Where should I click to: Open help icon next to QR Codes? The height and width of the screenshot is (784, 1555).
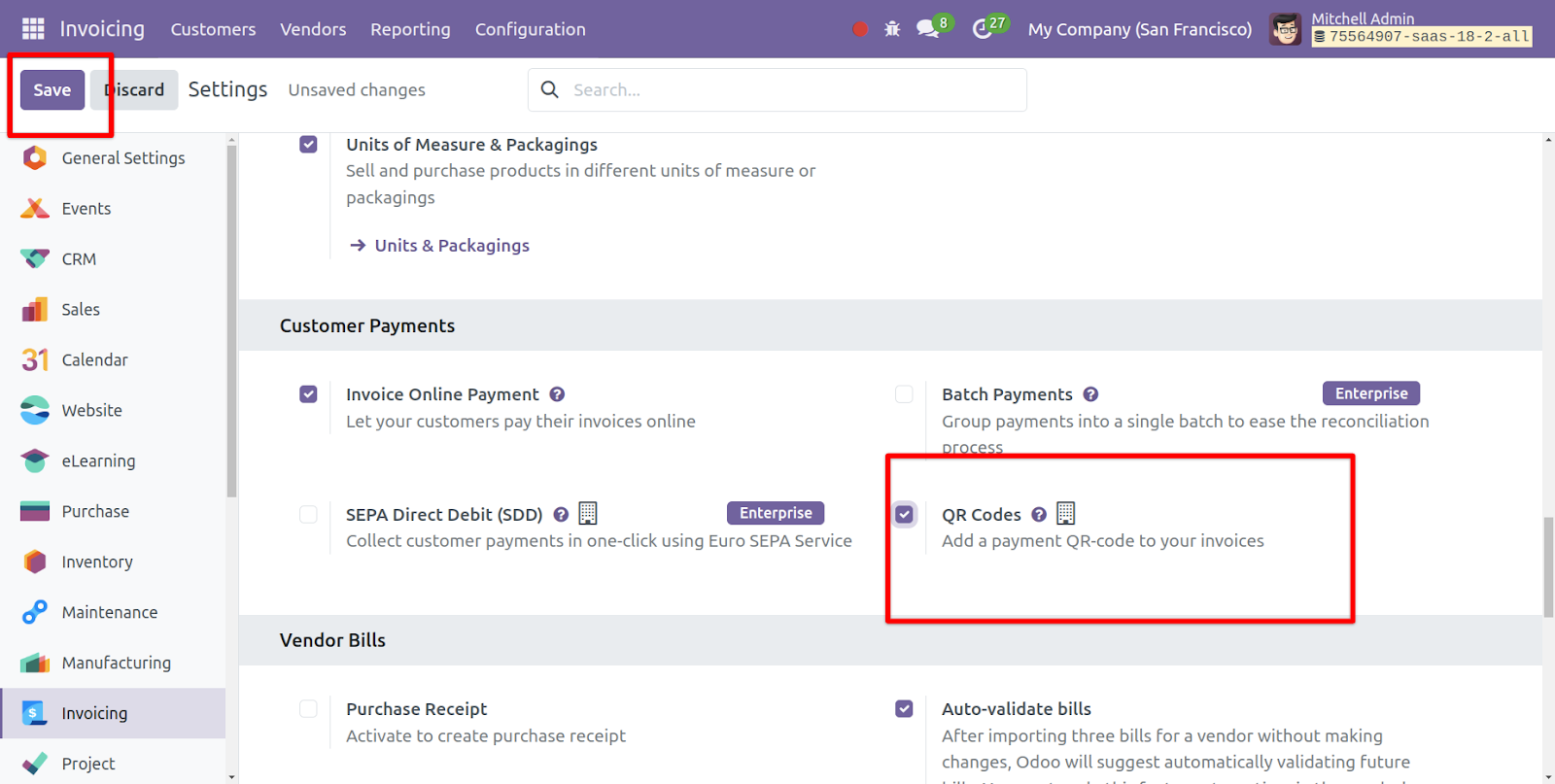[1039, 515]
